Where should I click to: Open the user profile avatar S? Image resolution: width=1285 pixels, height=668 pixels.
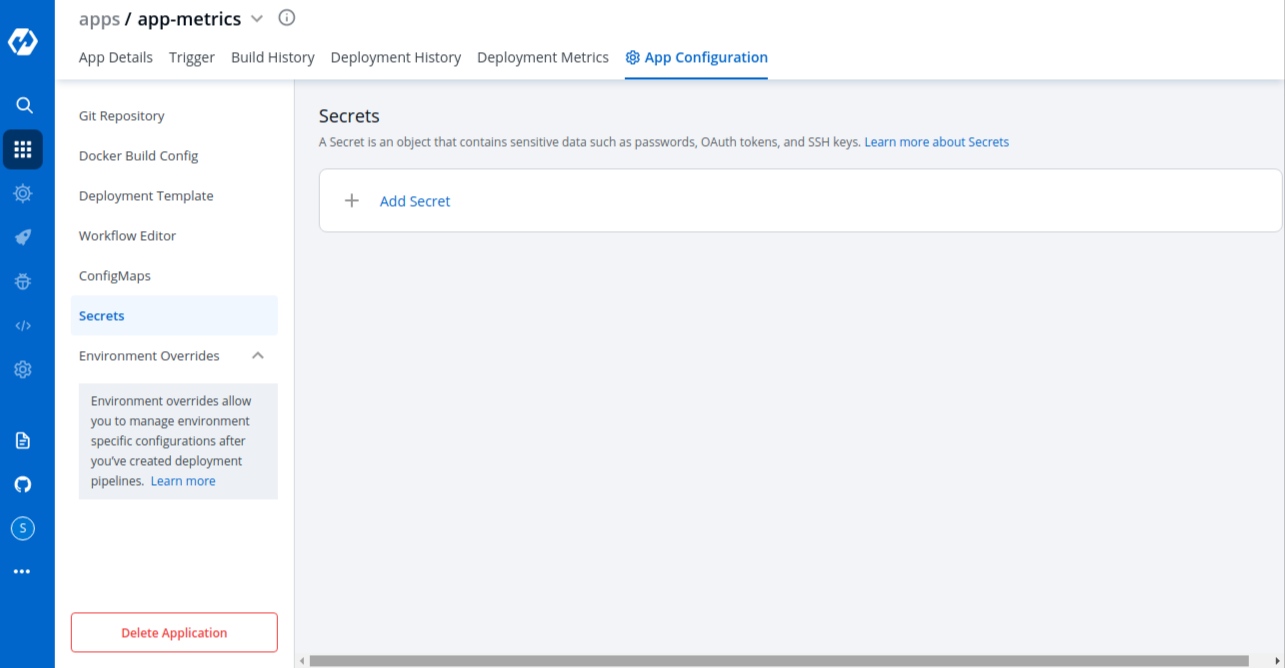pos(23,528)
